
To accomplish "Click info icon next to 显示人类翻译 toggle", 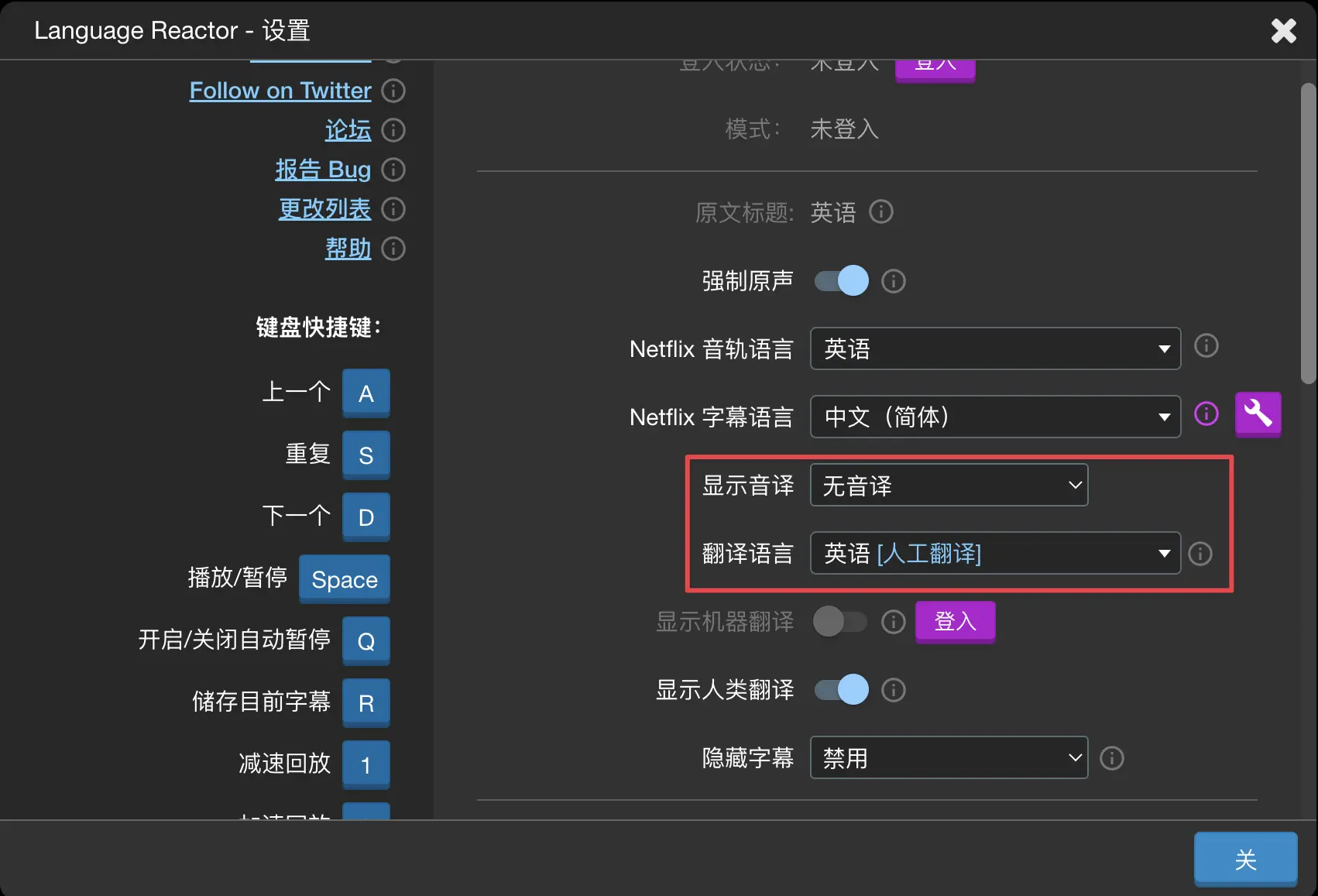I will pyautogui.click(x=893, y=690).
